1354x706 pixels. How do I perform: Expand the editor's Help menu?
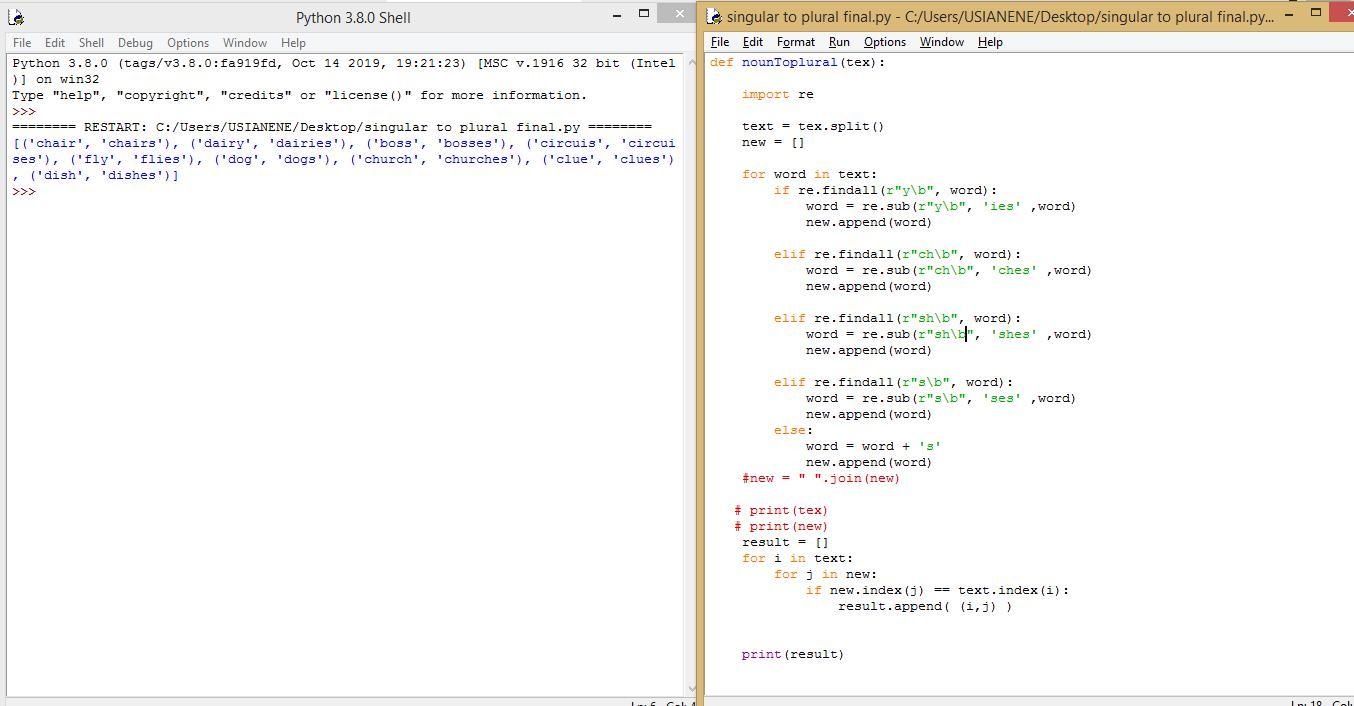pos(989,42)
